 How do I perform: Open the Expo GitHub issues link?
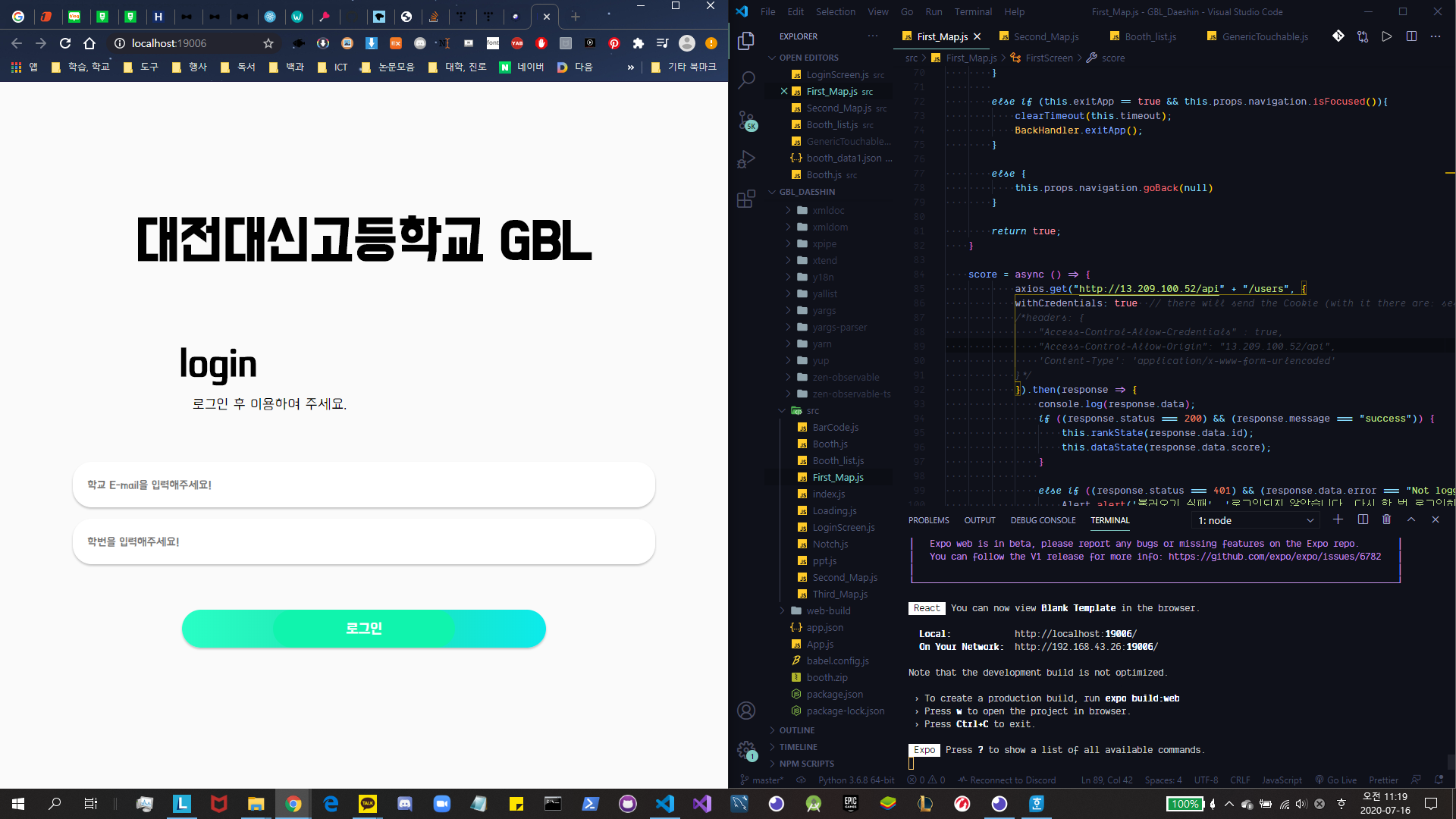click(1275, 557)
